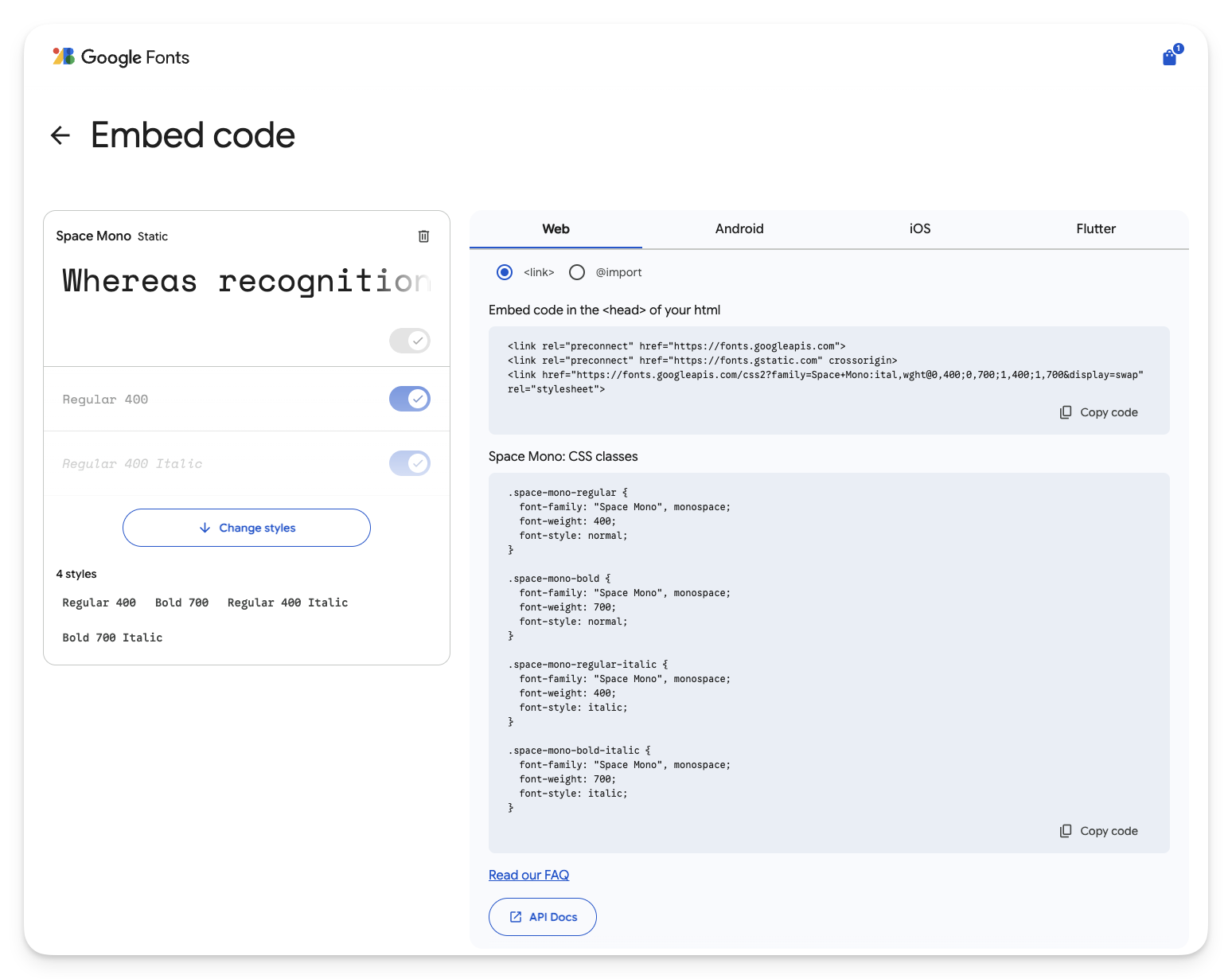Click the Bold 700 Italic style label
The width and height of the screenshot is (1232, 979).
point(112,638)
